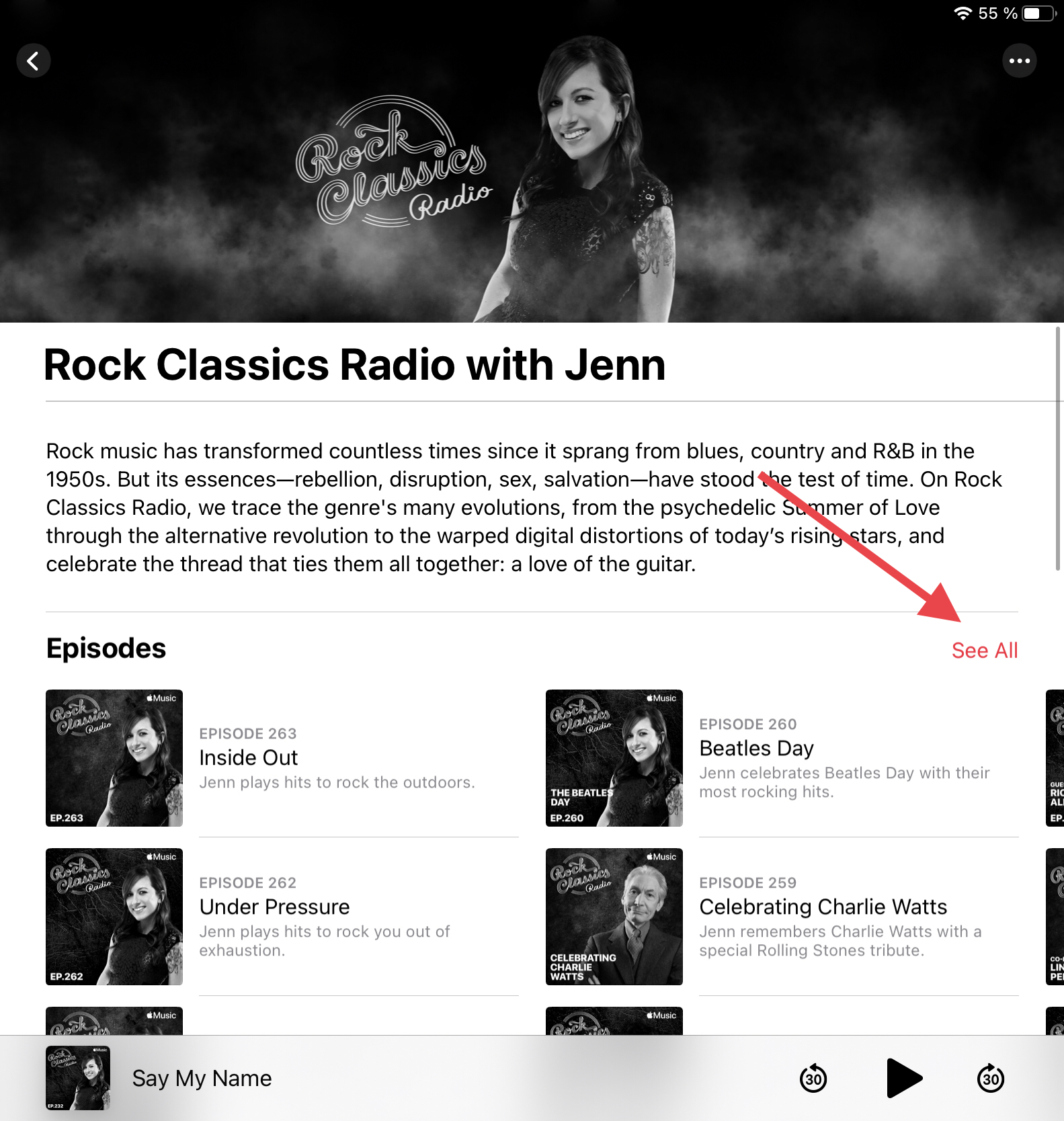The image size is (1064, 1121).
Task: Check the Wi-Fi status icon
Action: [963, 13]
